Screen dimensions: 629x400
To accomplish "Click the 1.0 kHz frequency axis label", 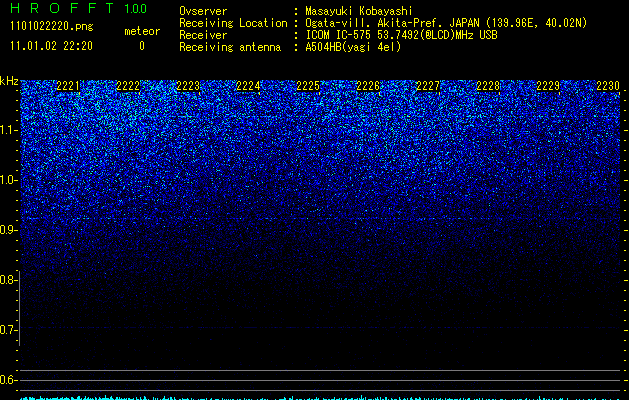I will [x=9, y=180].
